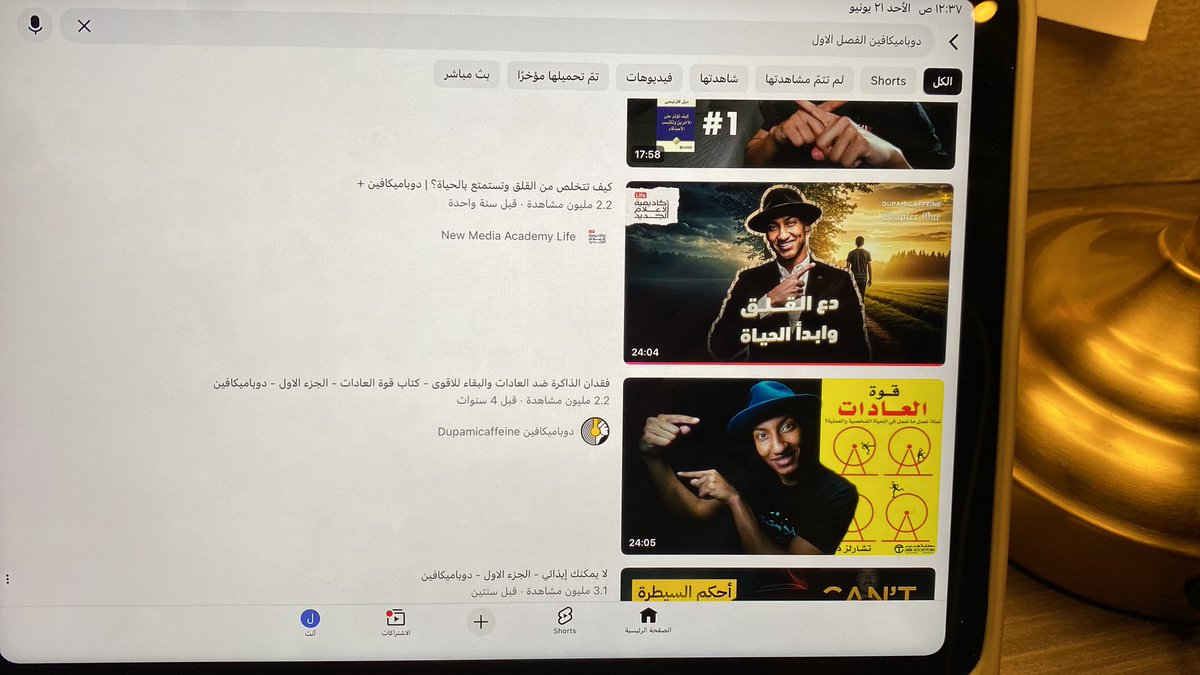The height and width of the screenshot is (675, 1200).
Task: Select the تم تحميلها مؤخرًا filter chip
Action: pos(558,76)
